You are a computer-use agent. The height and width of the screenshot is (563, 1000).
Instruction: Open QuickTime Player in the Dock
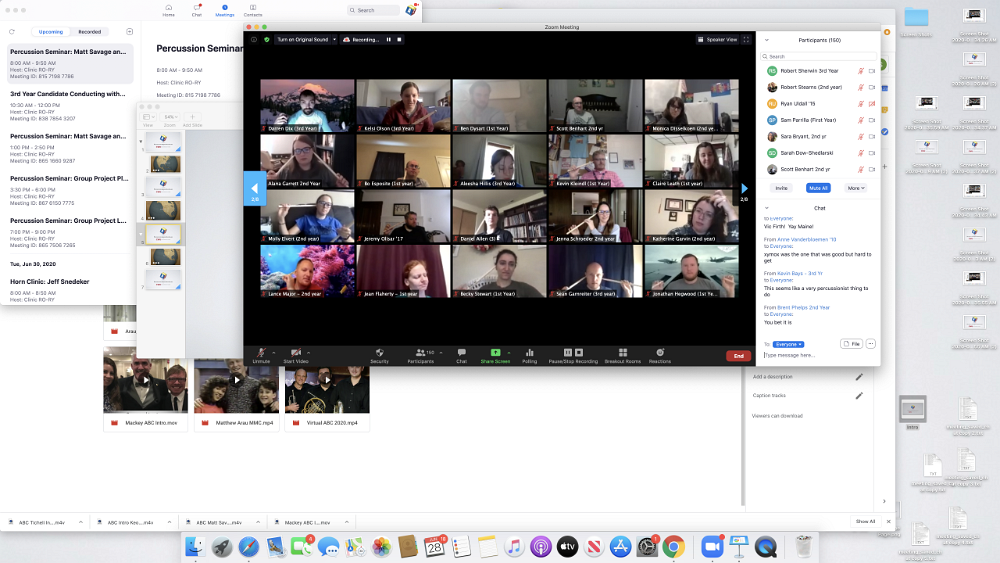pos(766,547)
